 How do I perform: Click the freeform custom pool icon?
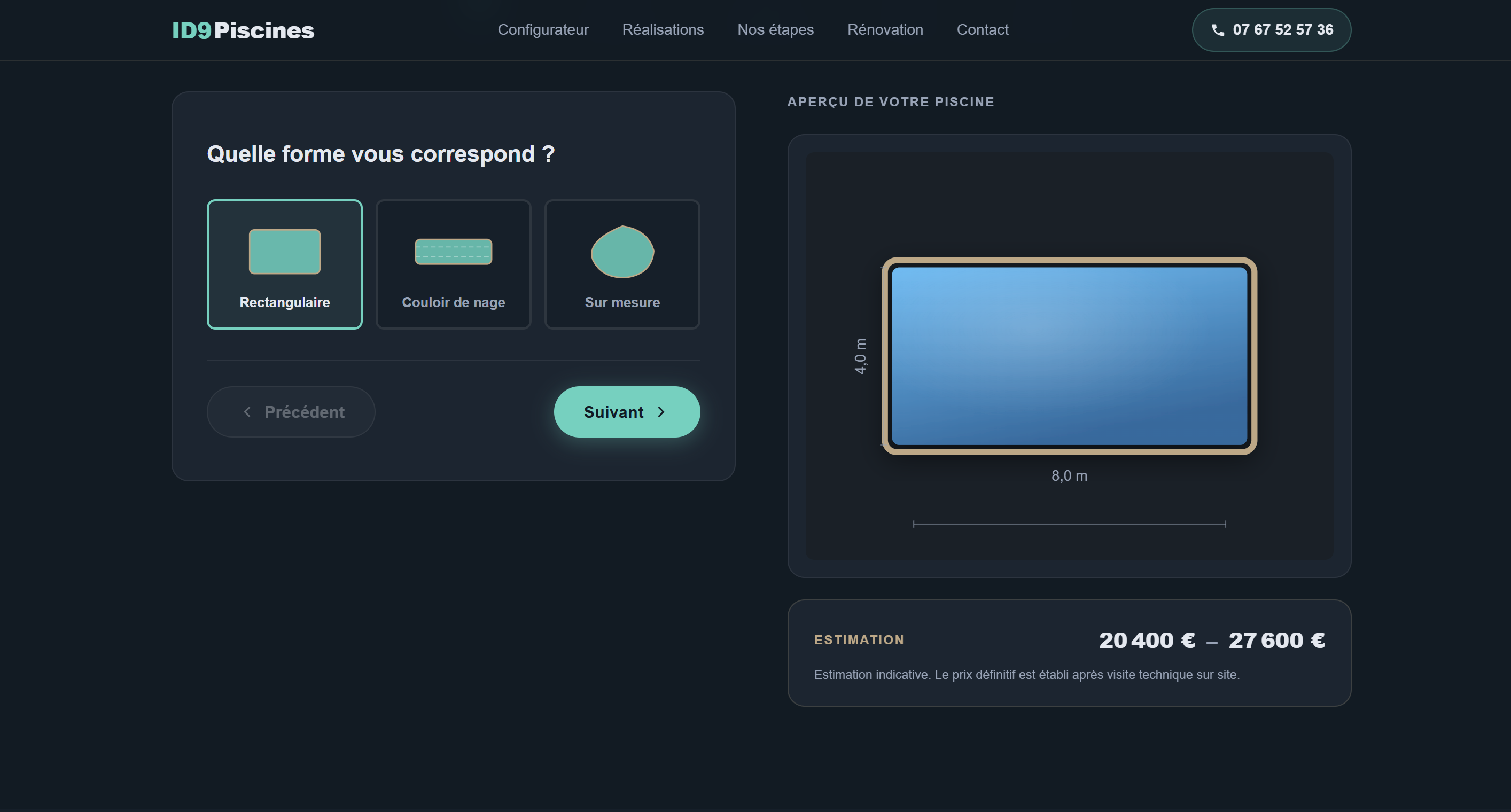click(x=622, y=252)
